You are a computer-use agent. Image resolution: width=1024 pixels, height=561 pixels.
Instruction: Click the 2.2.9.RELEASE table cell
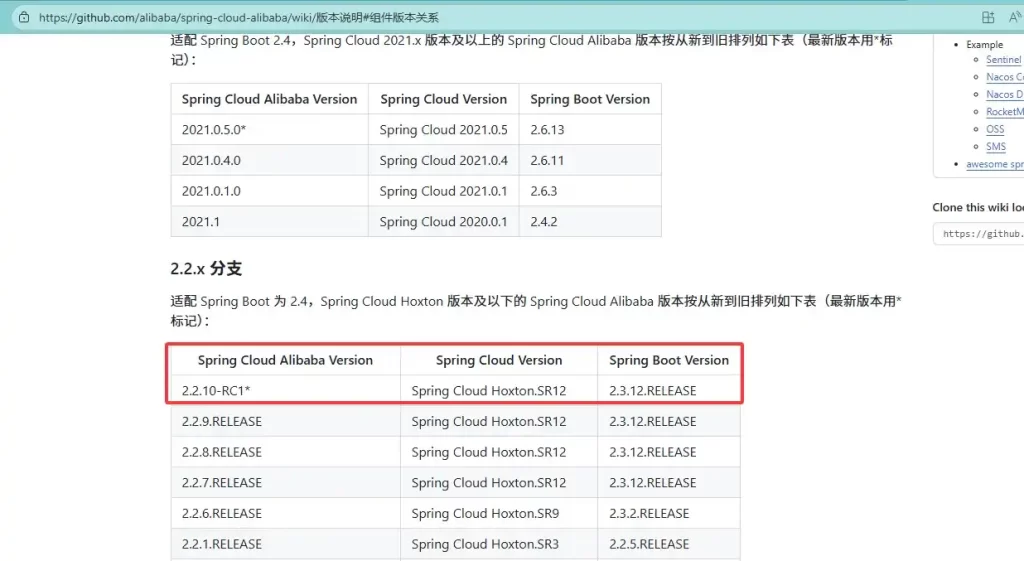coord(222,421)
